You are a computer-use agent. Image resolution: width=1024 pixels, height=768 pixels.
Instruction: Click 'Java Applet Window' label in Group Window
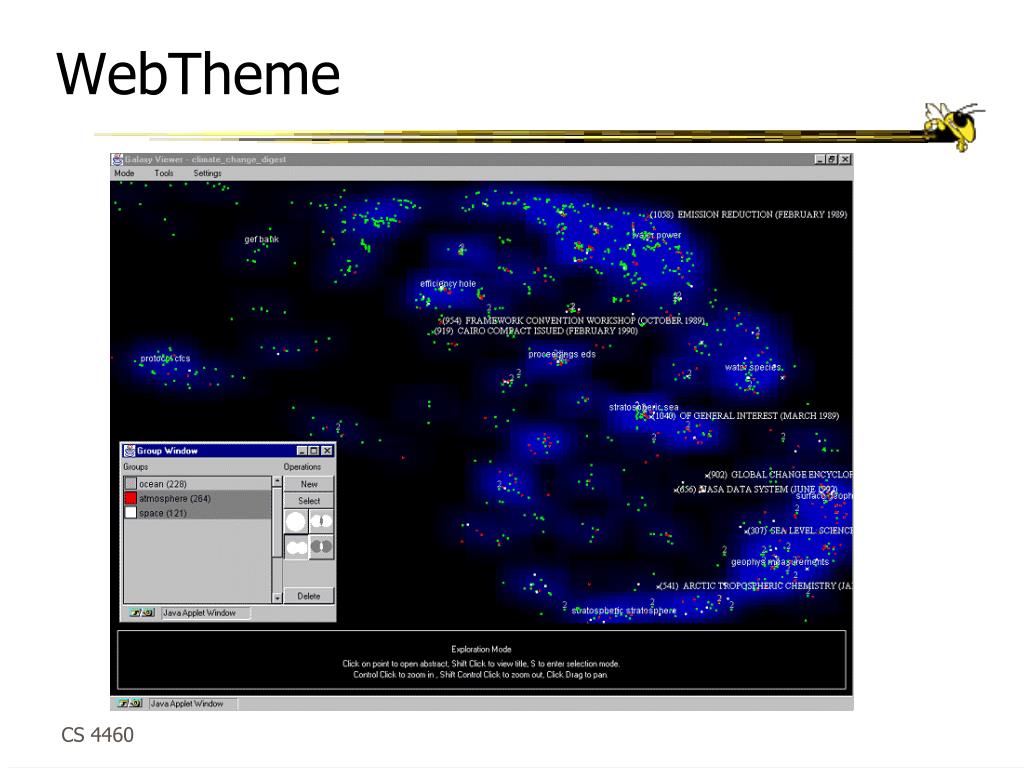tap(199, 613)
